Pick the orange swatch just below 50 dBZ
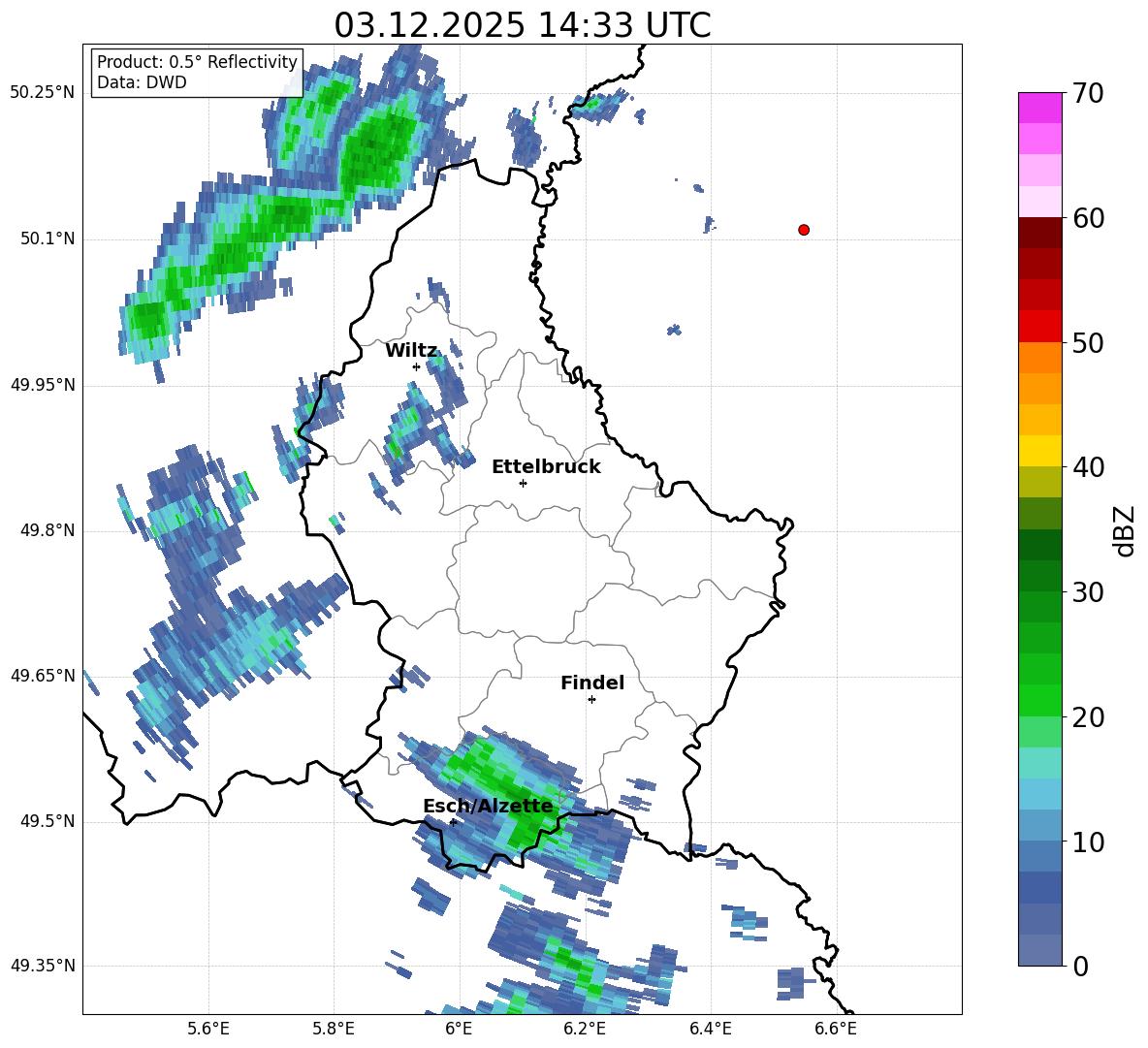1148x1048 pixels. point(1039,357)
